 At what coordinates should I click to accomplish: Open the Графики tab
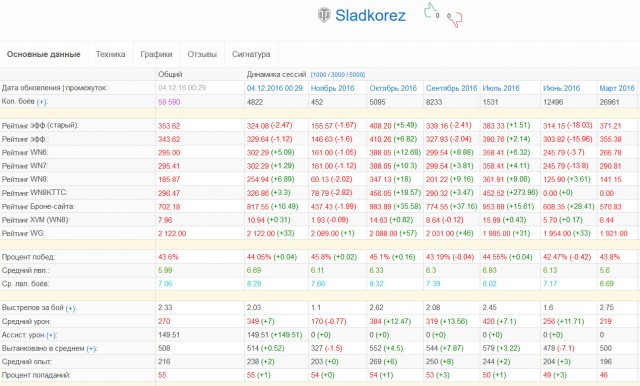coord(156,54)
